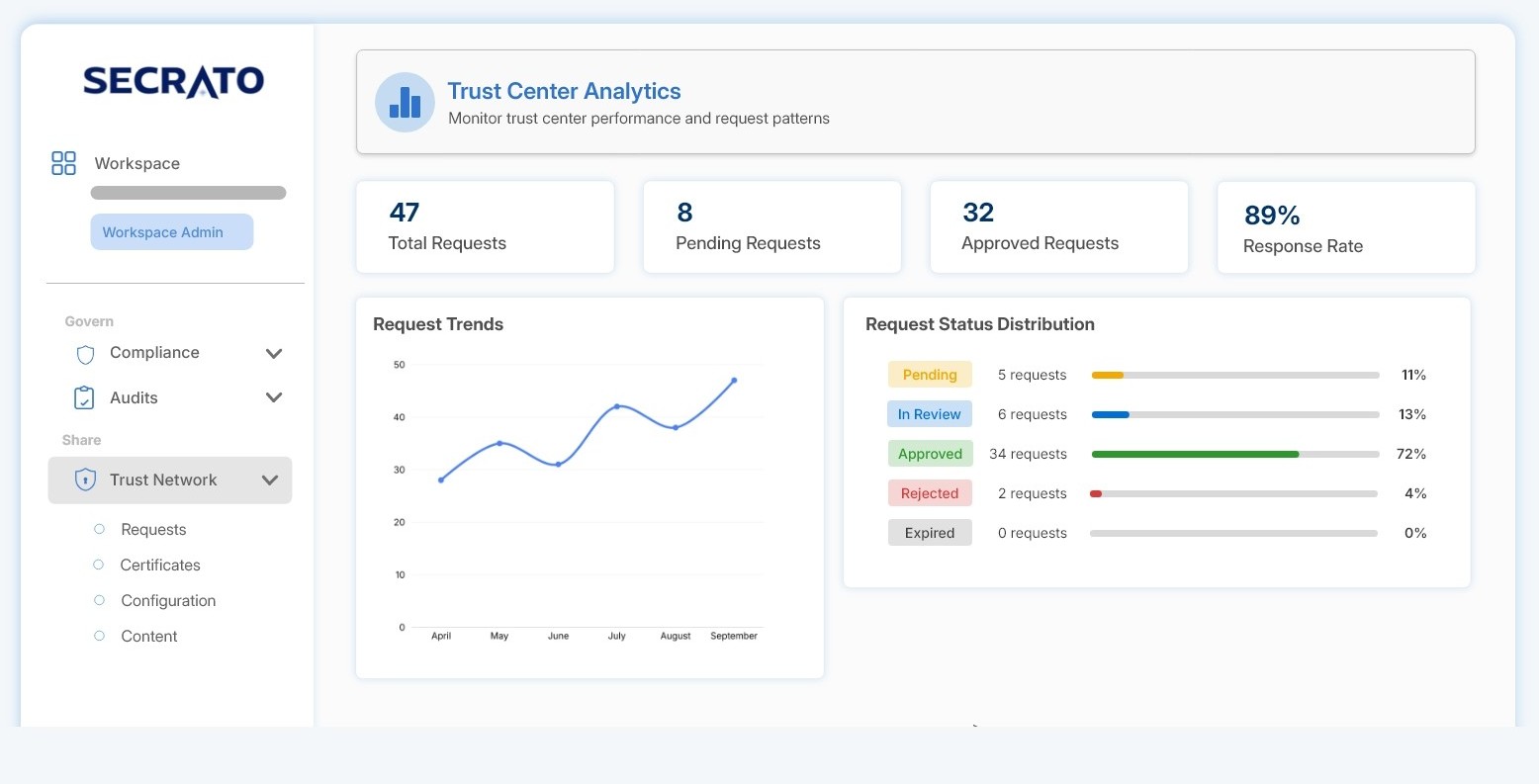Click the Trust Network shield icon
The width and height of the screenshot is (1539, 784).
point(85,479)
